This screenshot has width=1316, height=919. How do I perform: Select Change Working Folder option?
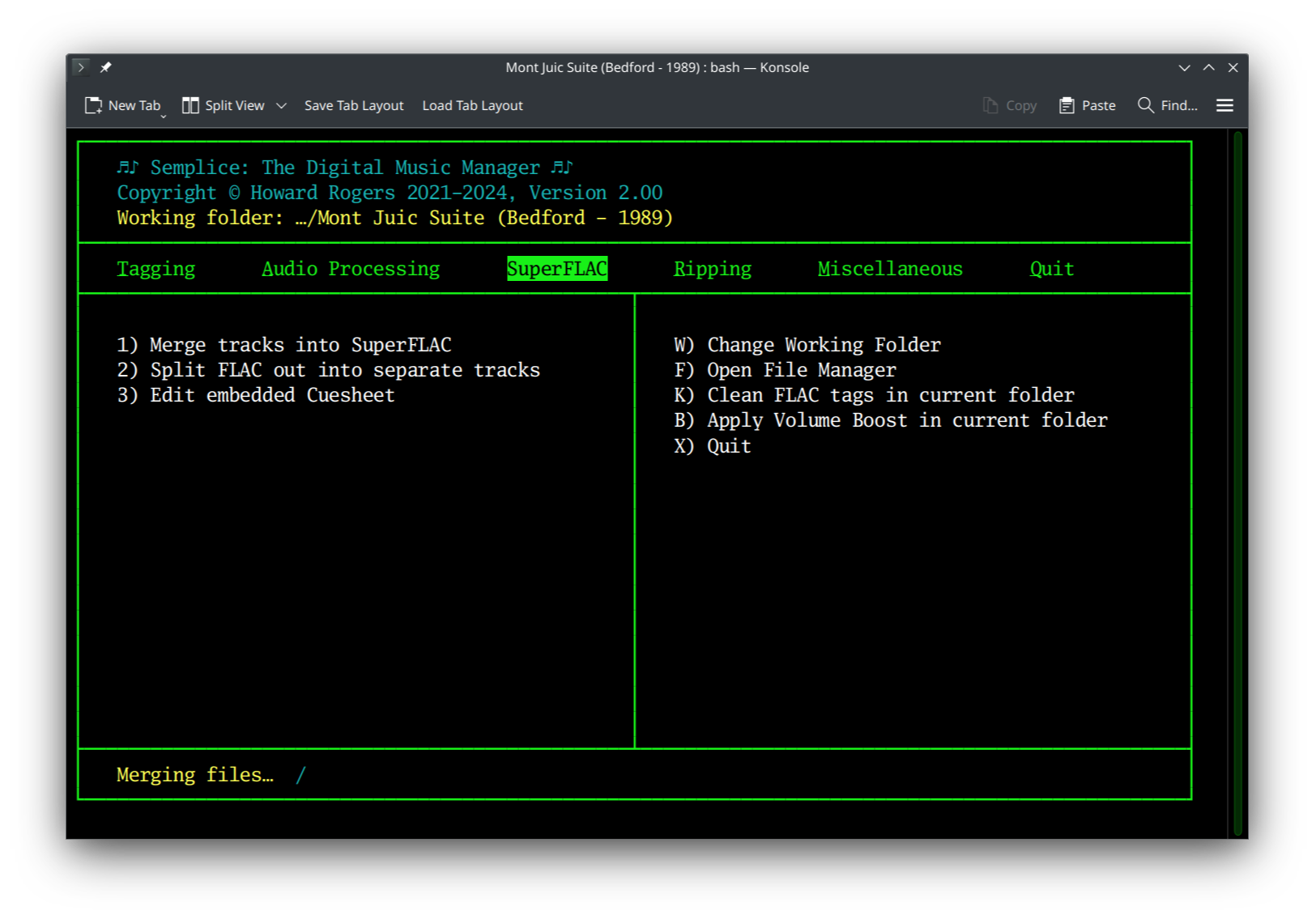(x=807, y=344)
